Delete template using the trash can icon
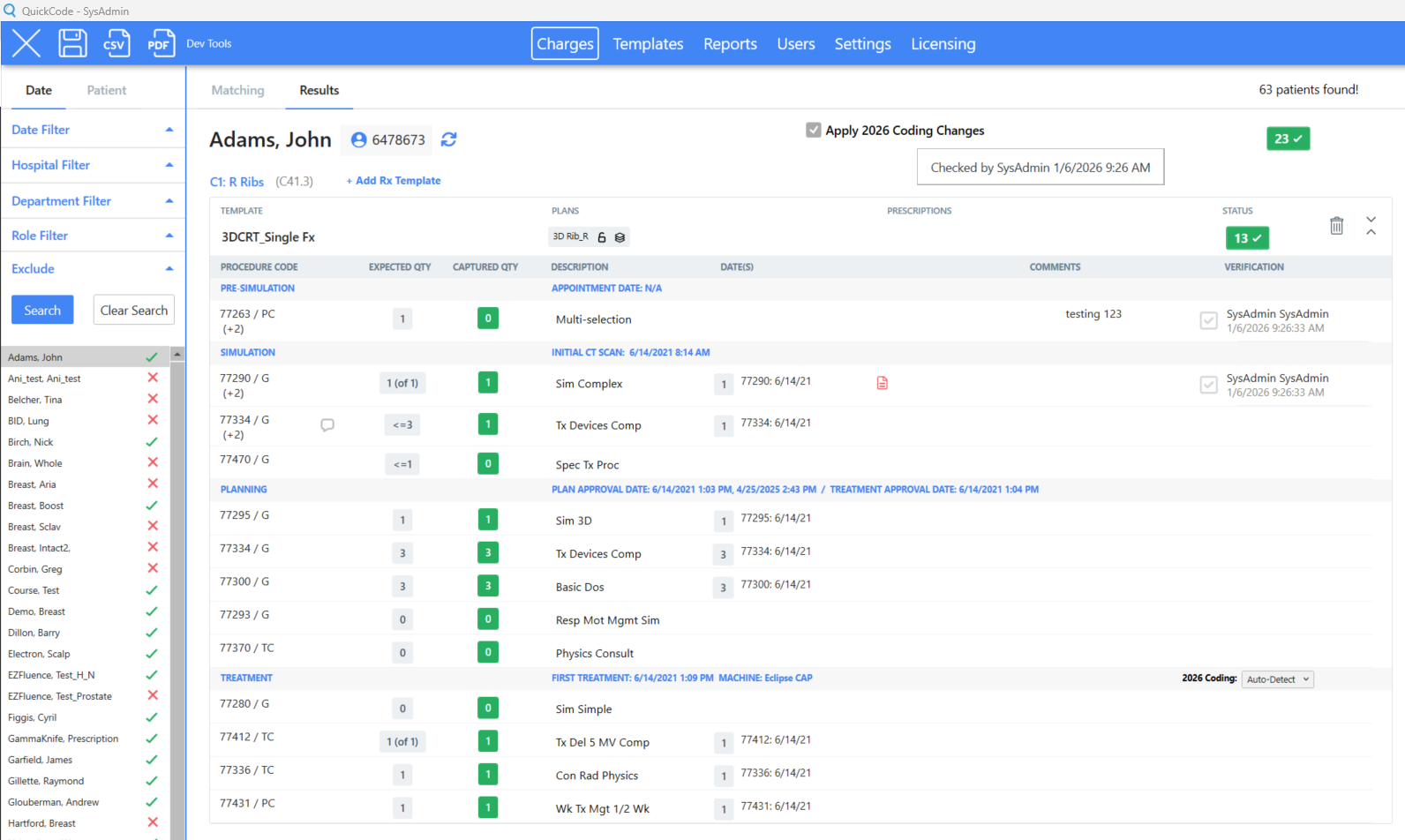1405x840 pixels. (x=1336, y=226)
